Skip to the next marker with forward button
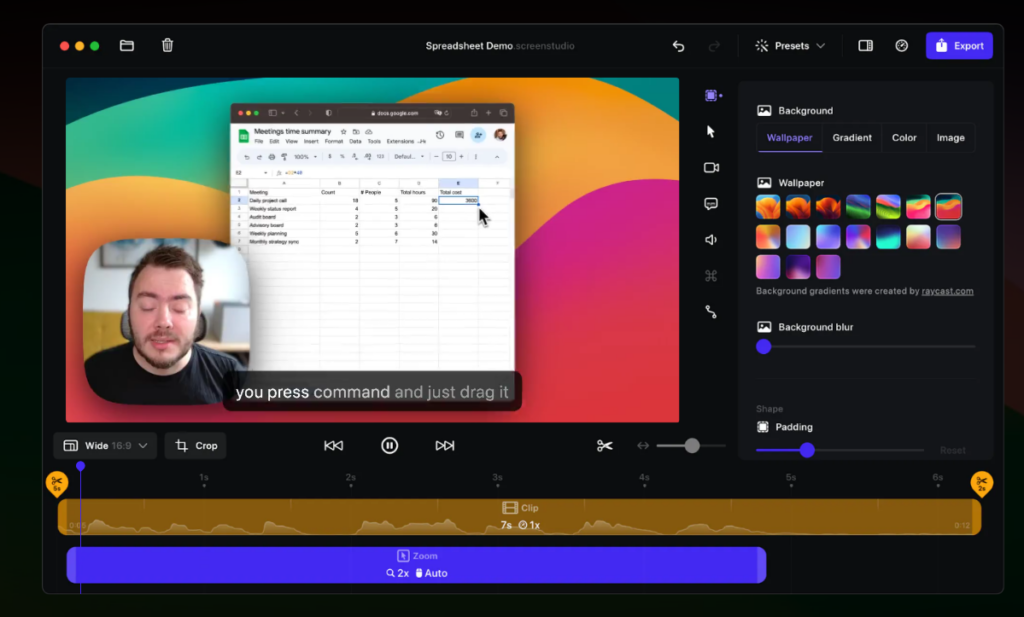 (x=444, y=445)
